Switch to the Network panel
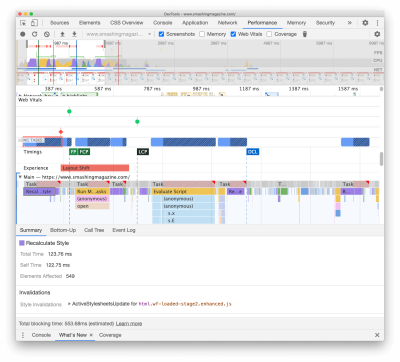Screen dimensions: 400x362 coord(227,23)
